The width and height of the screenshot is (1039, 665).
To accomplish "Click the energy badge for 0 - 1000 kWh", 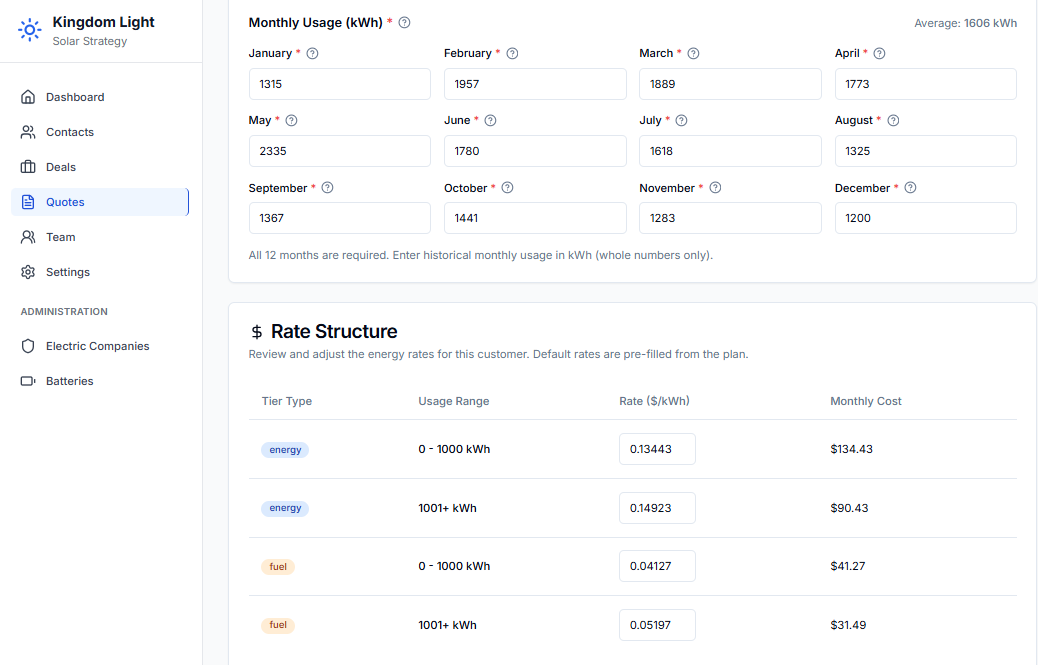I will [285, 450].
